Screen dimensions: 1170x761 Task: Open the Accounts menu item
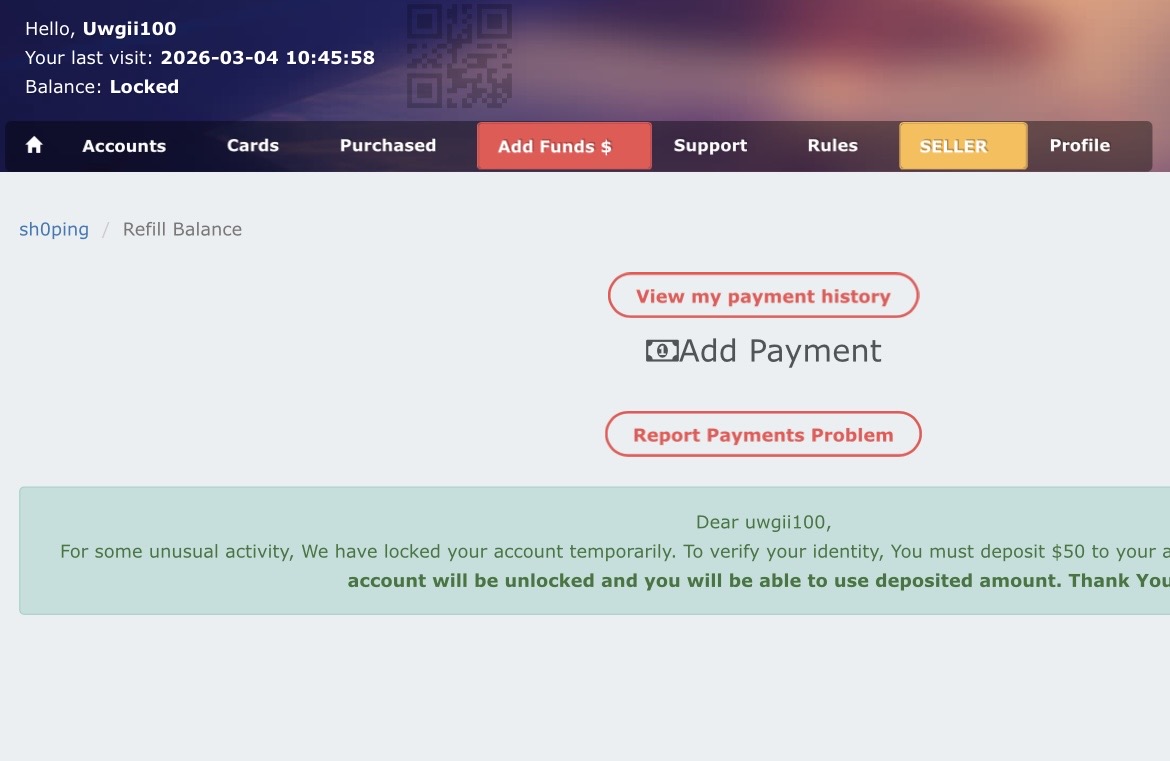click(124, 146)
